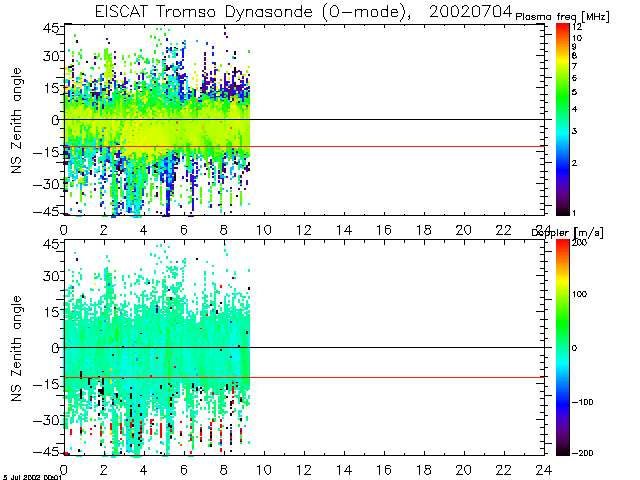
Task: Click the "-45" zenith tick of Doppler plot
Action: tap(45, 453)
